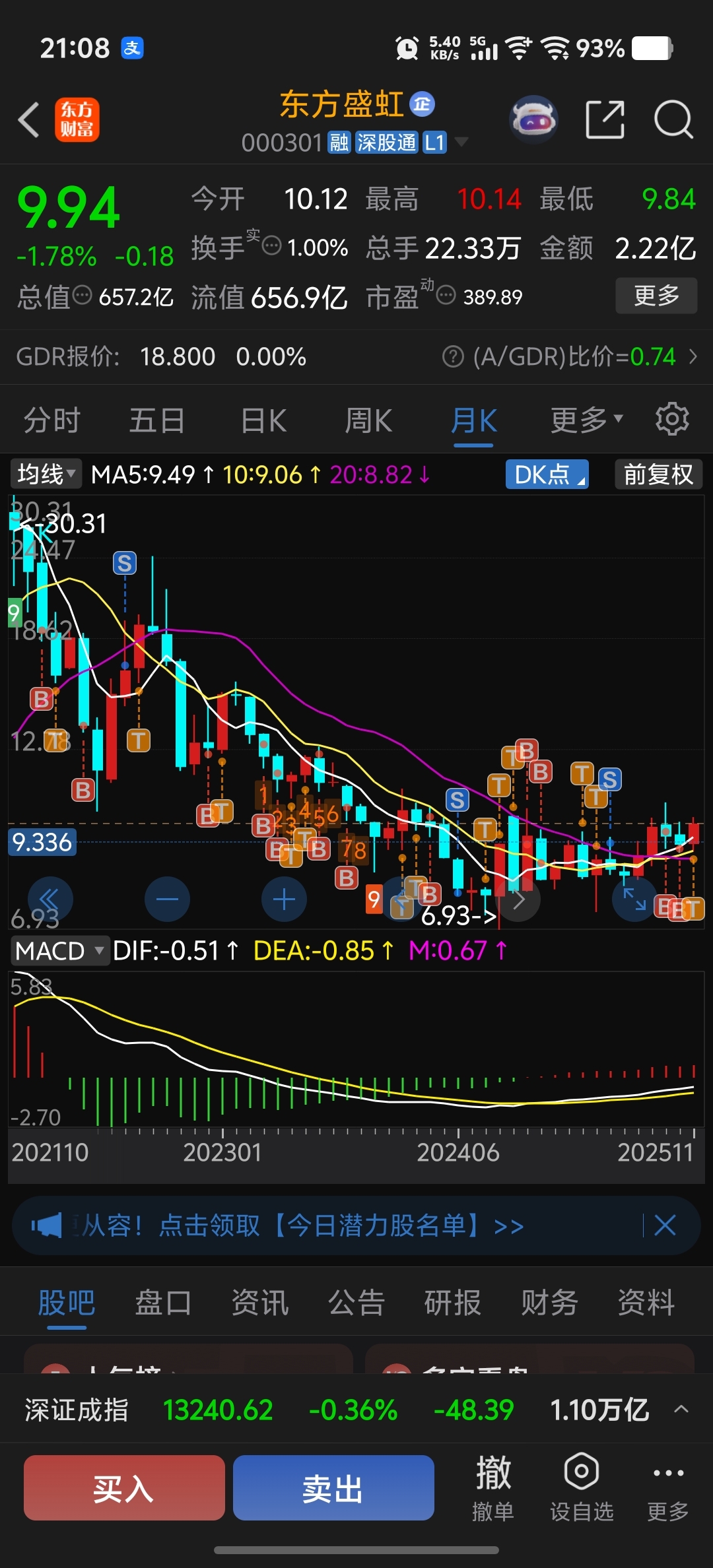Tap the 换手 info circle icon
713x1568 pixels.
point(271,246)
